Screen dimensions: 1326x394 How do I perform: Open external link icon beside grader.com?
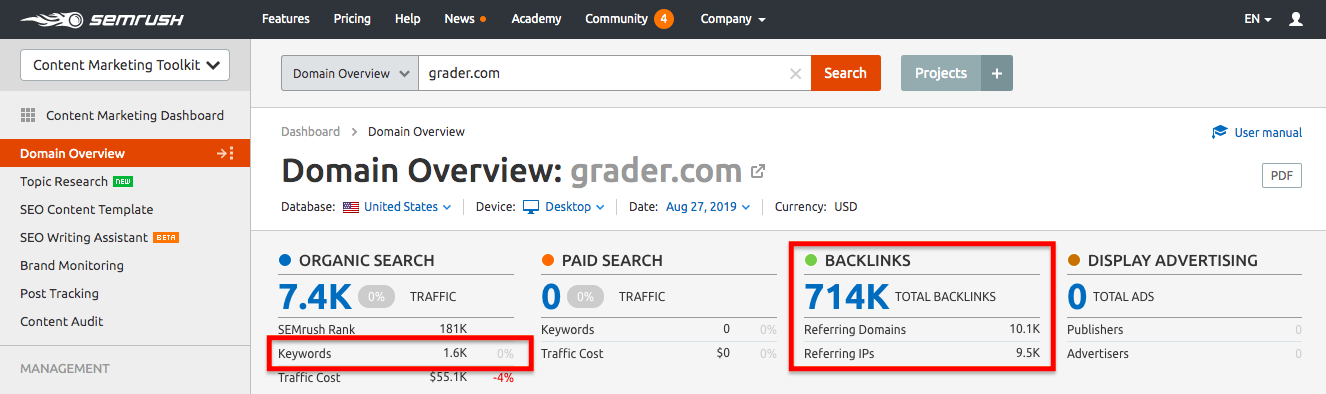(758, 171)
